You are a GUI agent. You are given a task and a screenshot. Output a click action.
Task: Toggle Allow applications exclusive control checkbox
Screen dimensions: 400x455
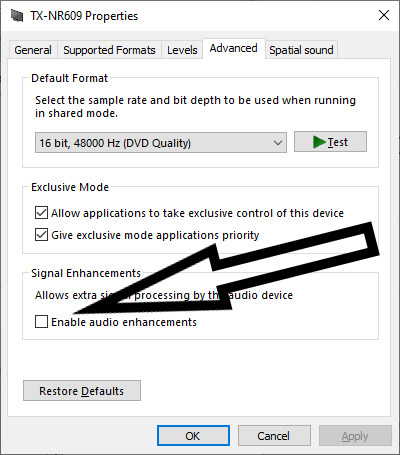(x=41, y=213)
